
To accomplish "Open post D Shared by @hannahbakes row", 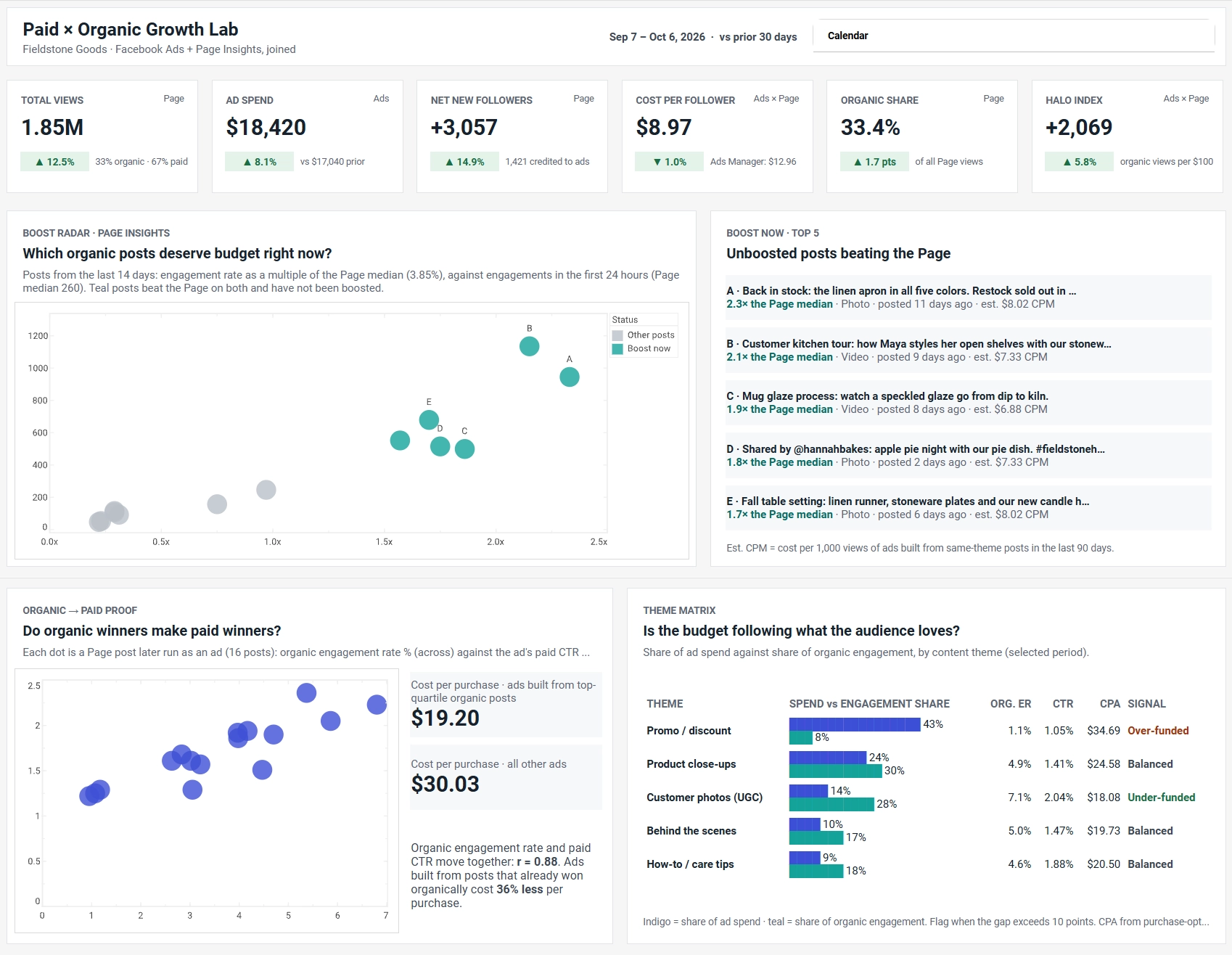I will coord(969,456).
